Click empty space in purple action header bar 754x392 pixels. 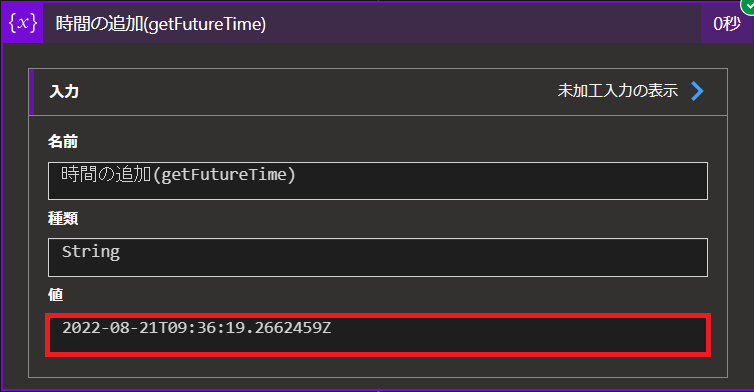481,24
